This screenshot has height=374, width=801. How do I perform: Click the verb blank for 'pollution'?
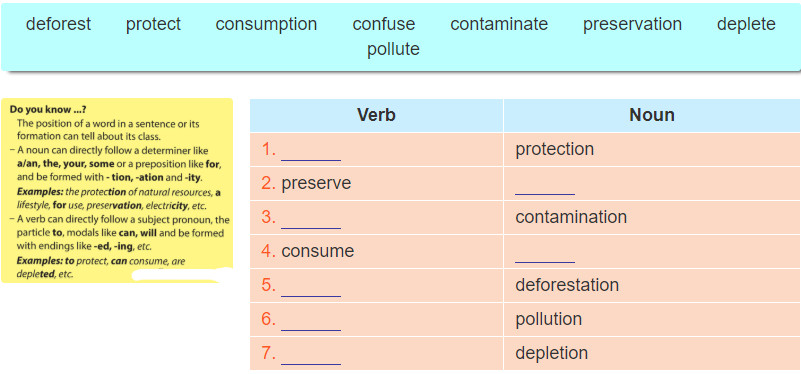pyautogui.click(x=311, y=321)
